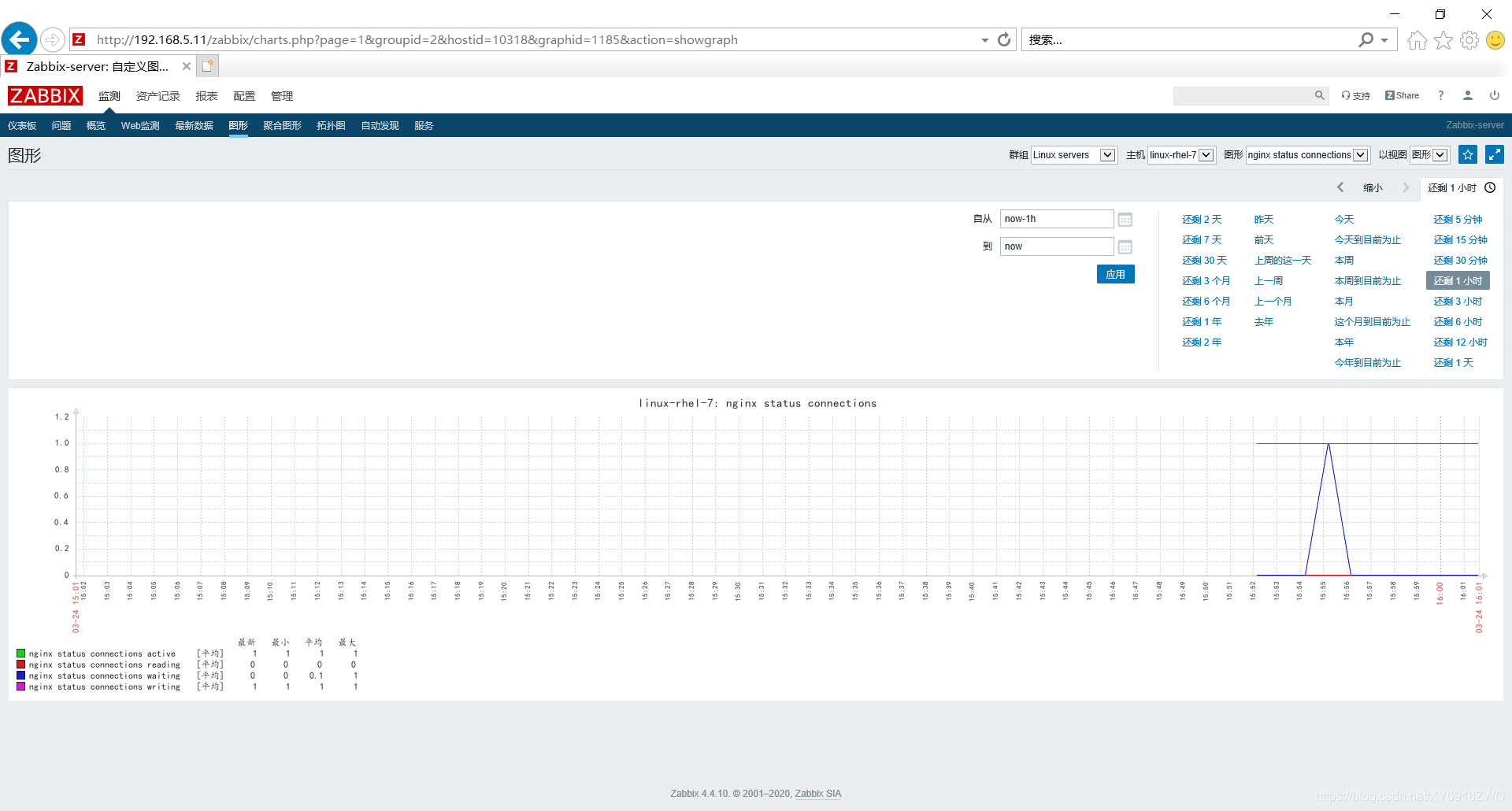The height and width of the screenshot is (811, 1512).
Task: Select 昨天 time range
Action: coord(1264,220)
